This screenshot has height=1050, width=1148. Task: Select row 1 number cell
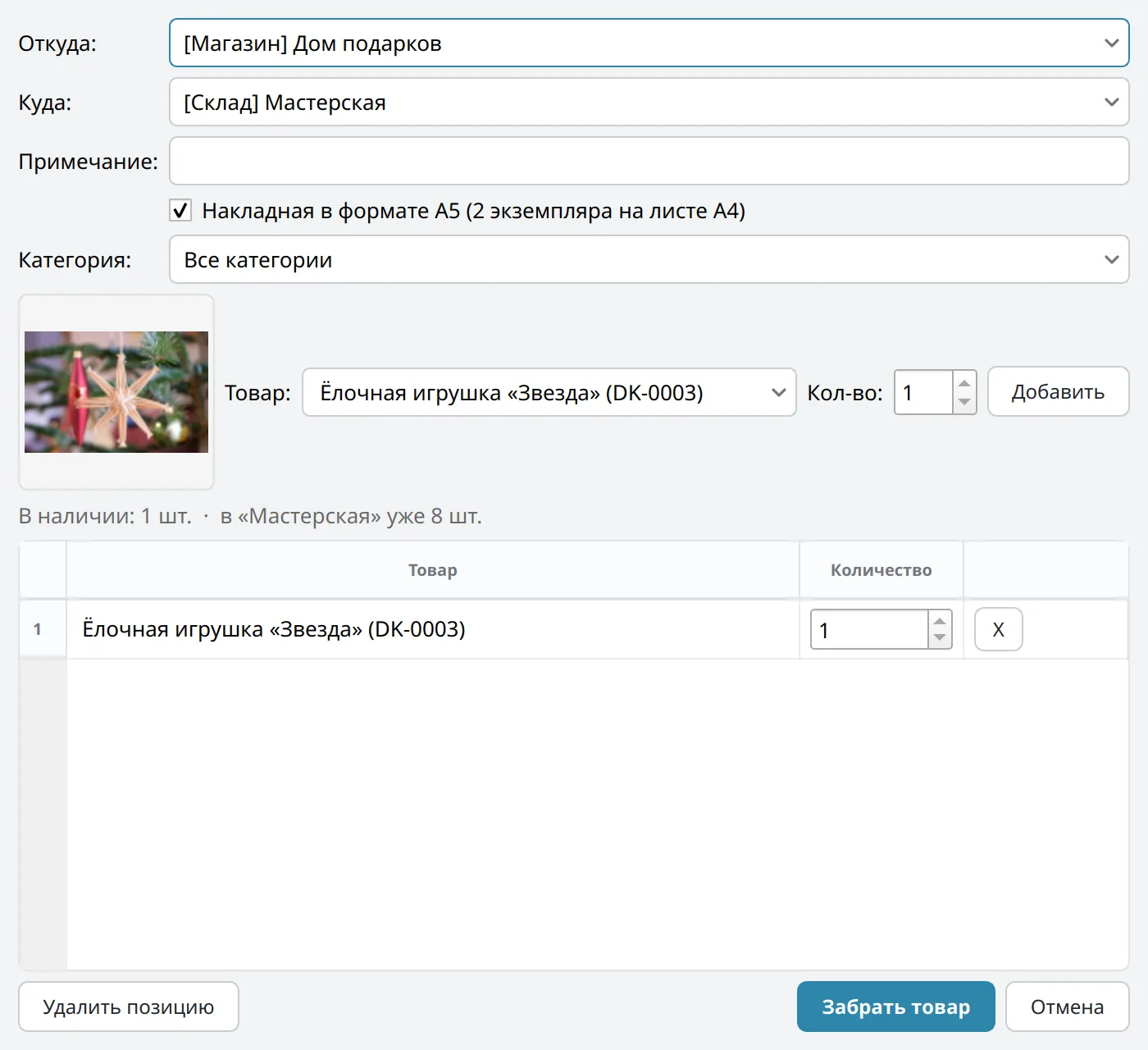pos(43,629)
